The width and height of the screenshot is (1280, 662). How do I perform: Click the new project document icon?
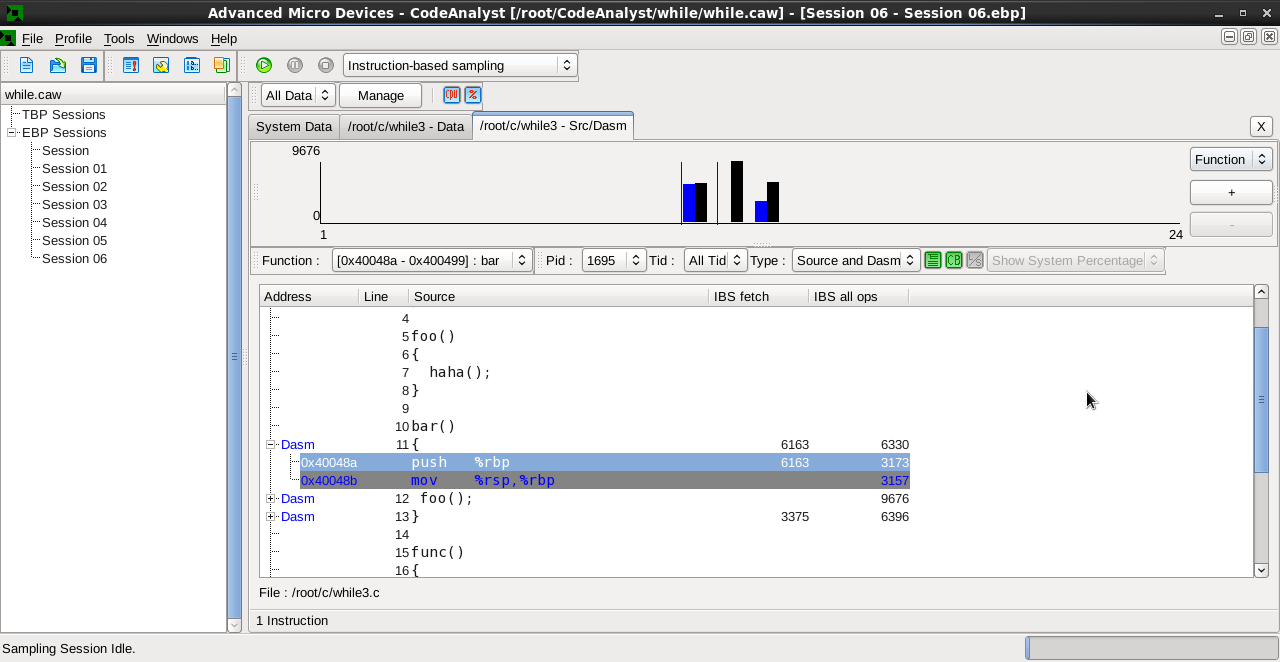(27, 65)
